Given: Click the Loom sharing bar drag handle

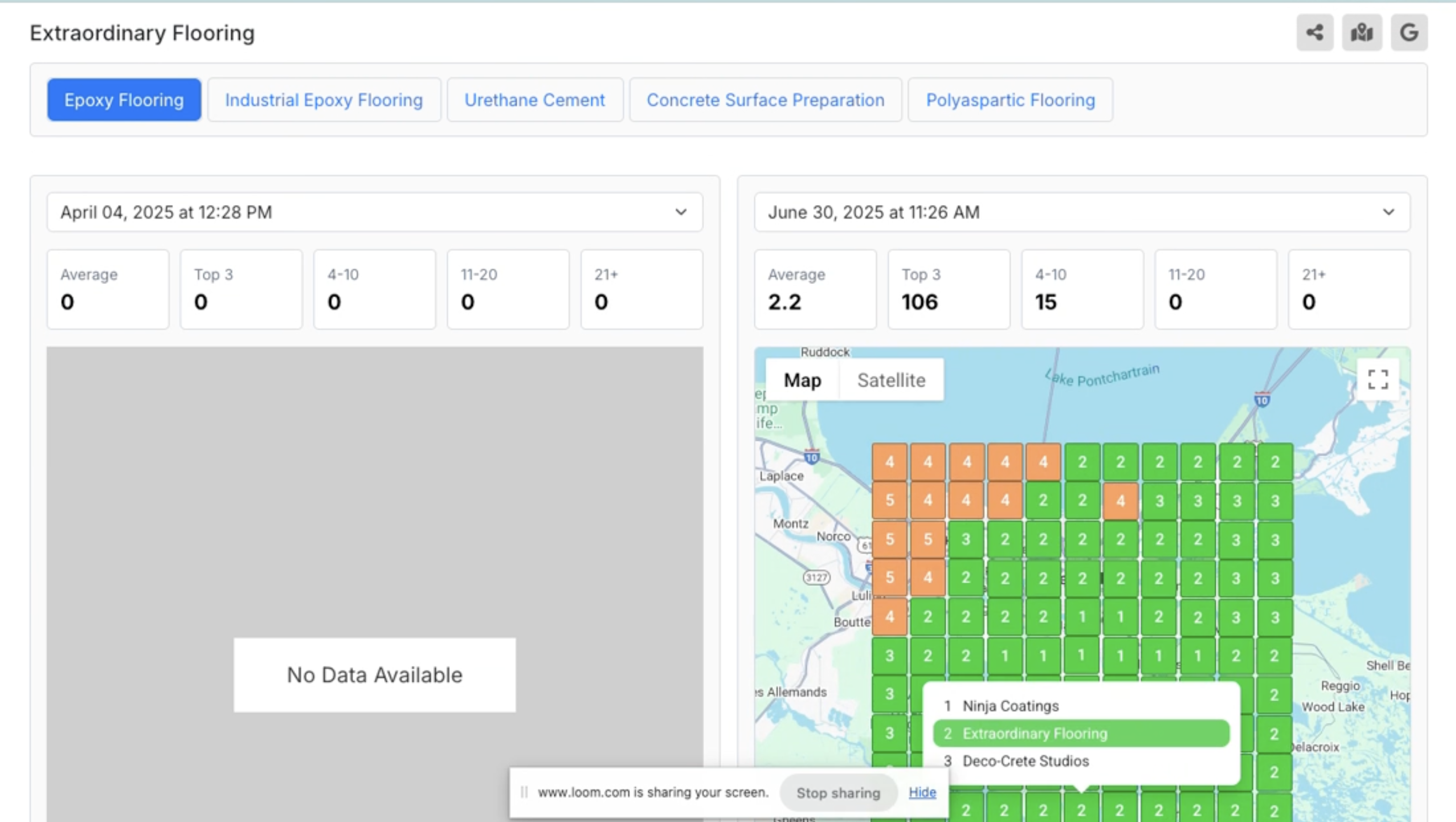Looking at the screenshot, I should pyautogui.click(x=524, y=792).
